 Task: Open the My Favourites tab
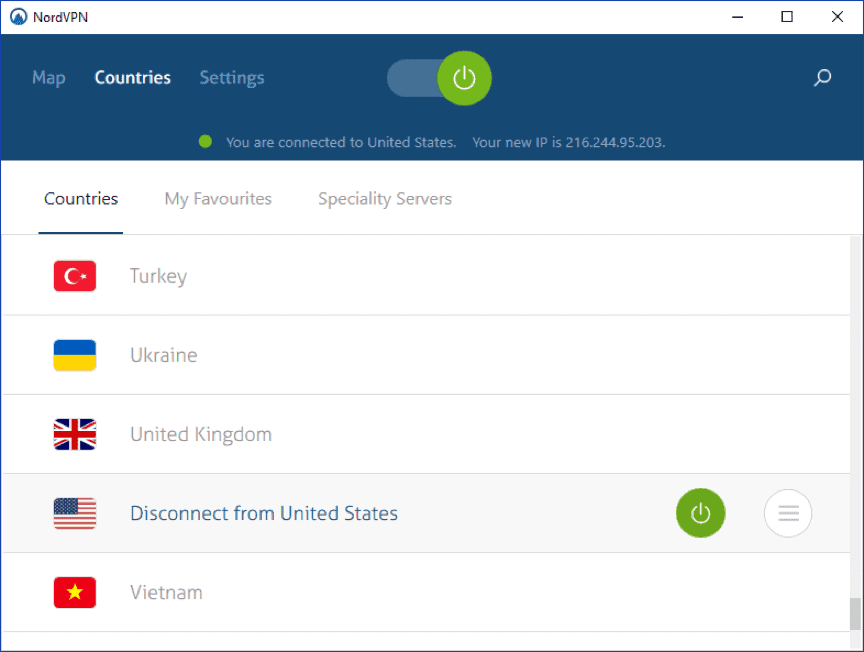[218, 198]
